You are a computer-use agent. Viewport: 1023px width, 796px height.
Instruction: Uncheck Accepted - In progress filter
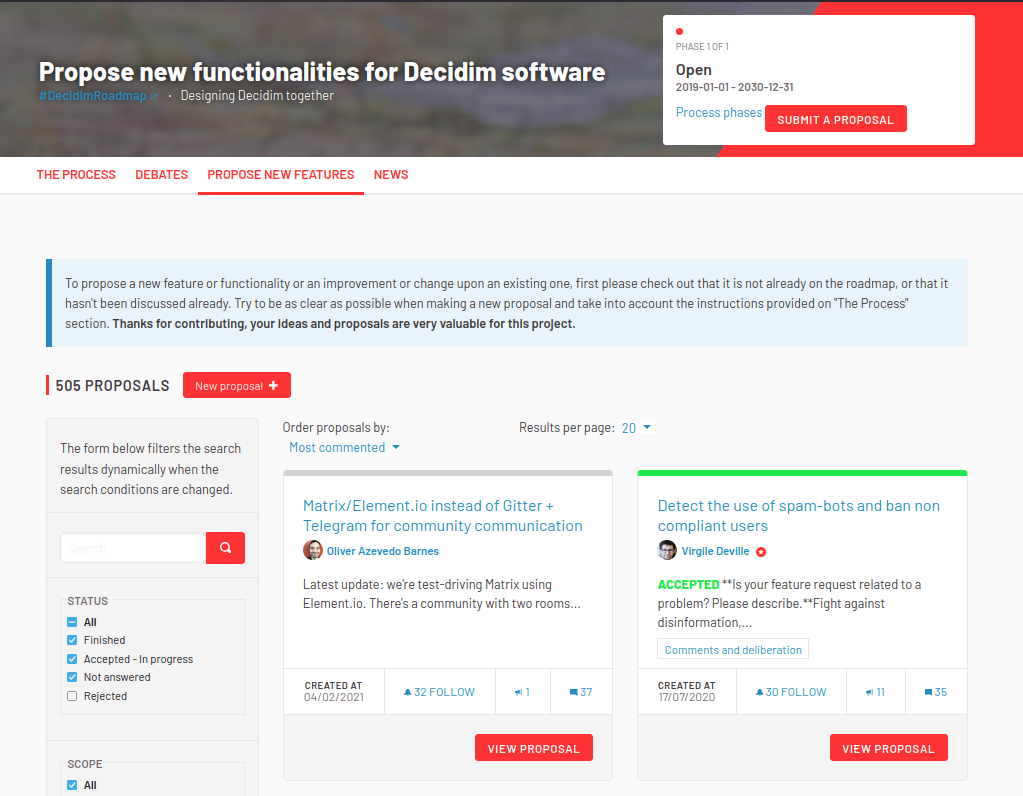[72, 659]
